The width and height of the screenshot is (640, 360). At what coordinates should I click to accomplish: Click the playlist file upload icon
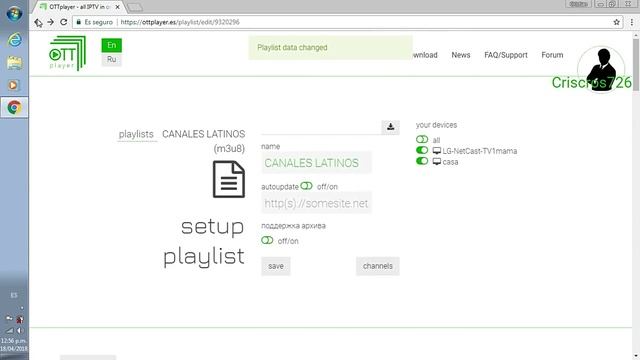click(x=391, y=127)
